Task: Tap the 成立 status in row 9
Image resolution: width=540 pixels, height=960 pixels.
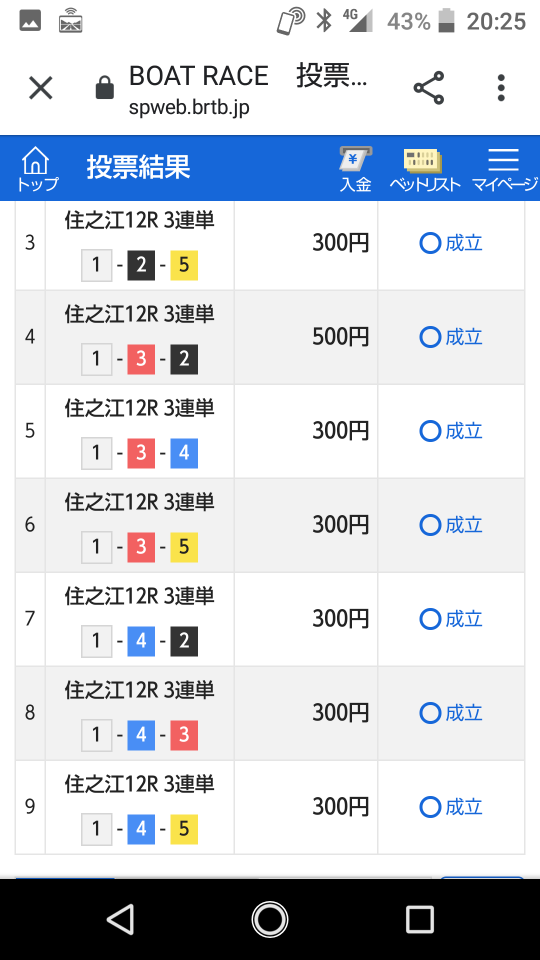Action: (451, 807)
